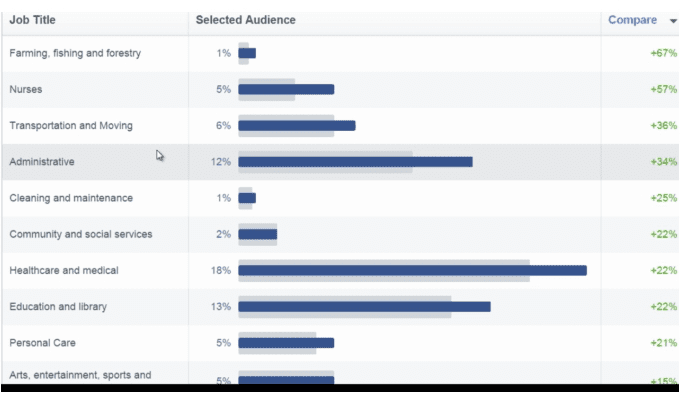
Task: Select the Farming, fishing and forestry row
Action: pyautogui.click(x=340, y=53)
